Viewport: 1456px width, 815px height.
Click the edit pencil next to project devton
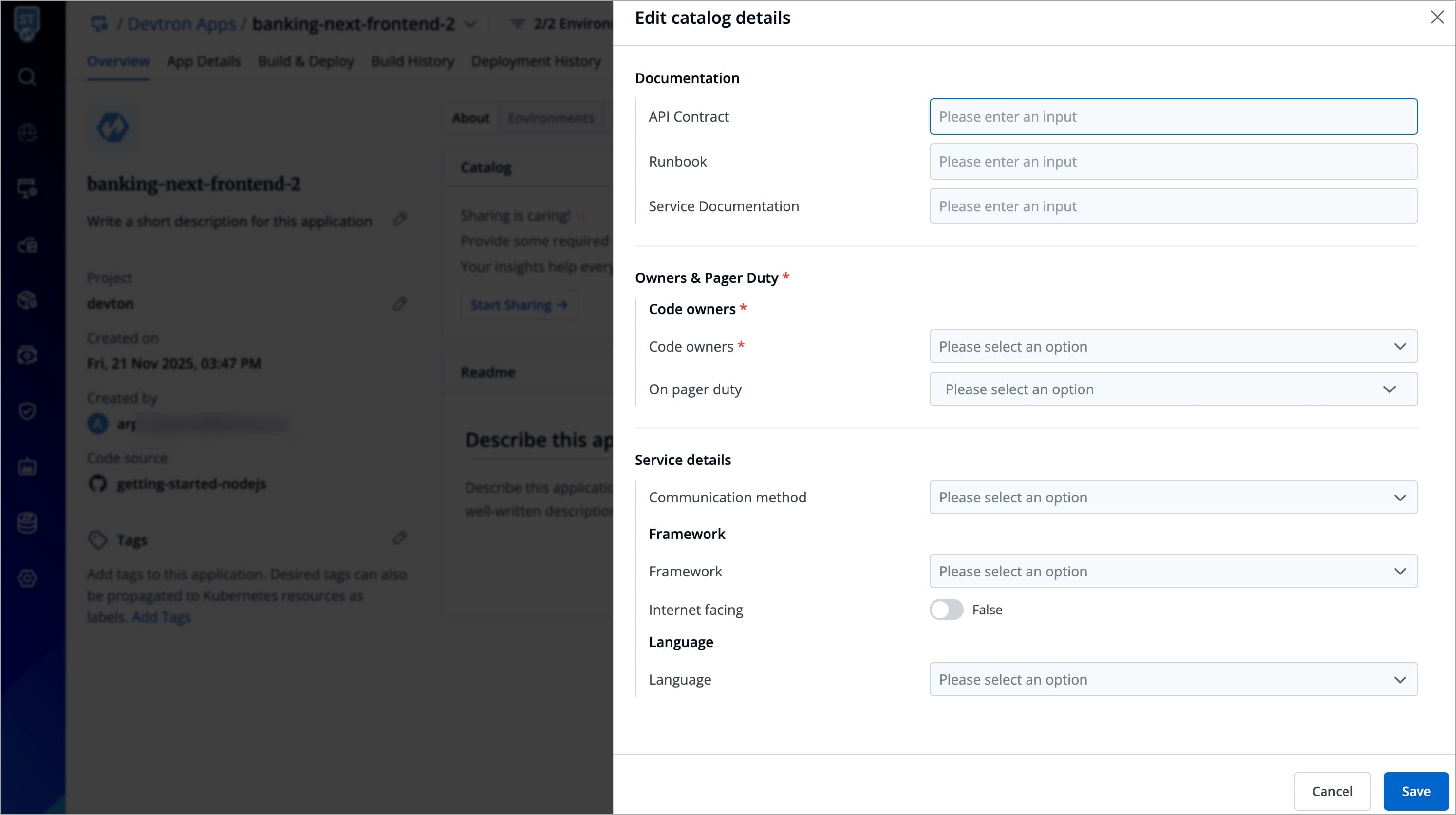pyautogui.click(x=400, y=303)
